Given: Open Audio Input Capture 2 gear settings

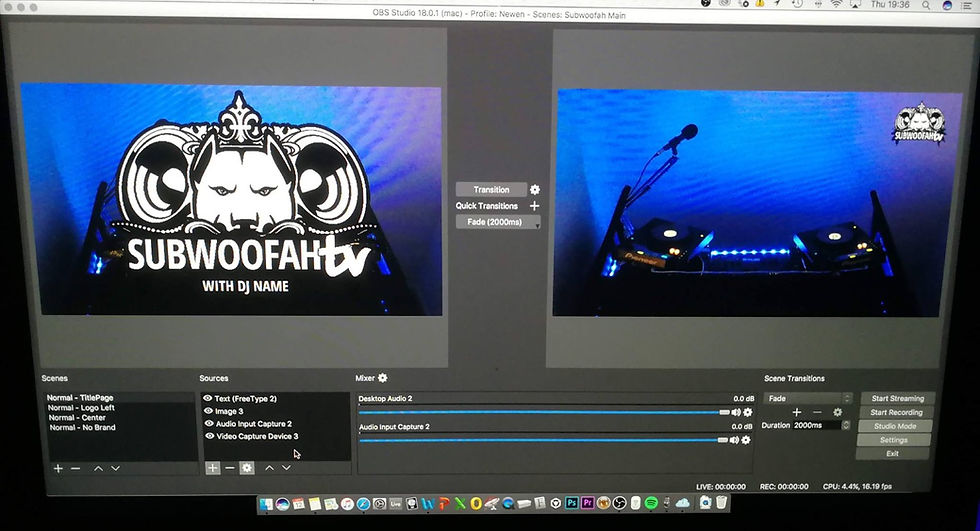Looking at the screenshot, I should coord(746,440).
